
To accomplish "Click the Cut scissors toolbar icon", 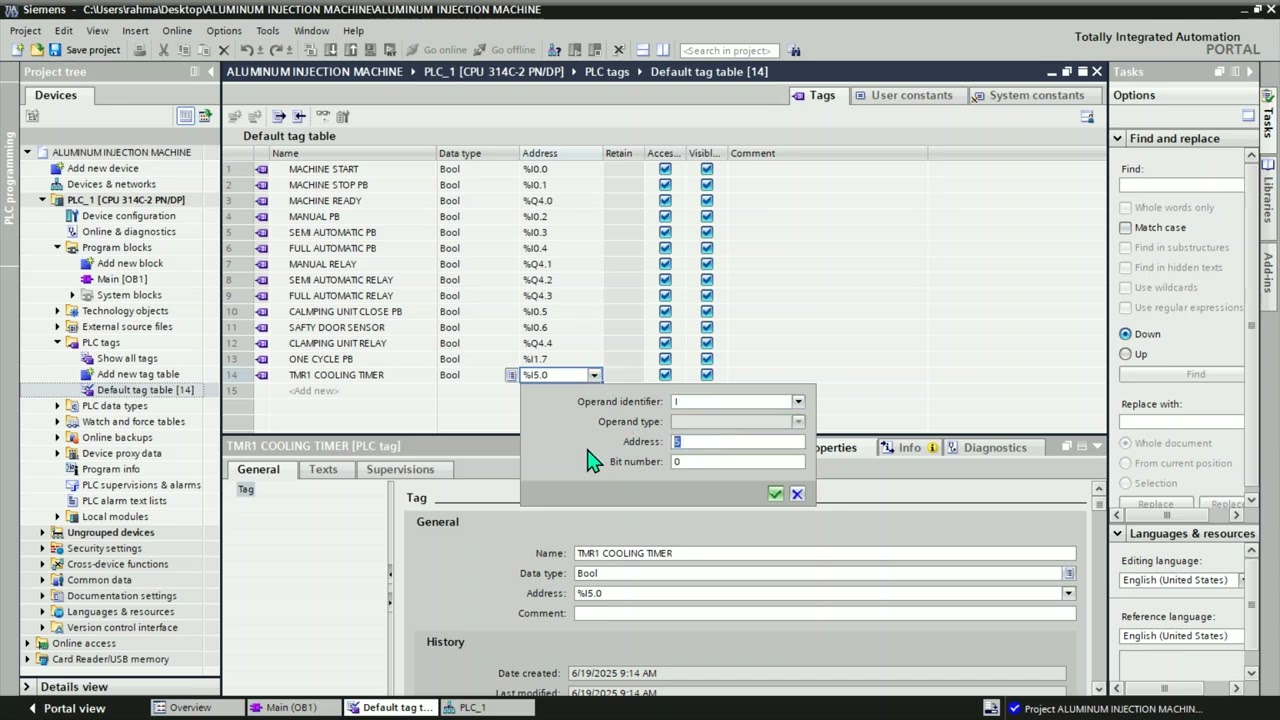I will (164, 50).
